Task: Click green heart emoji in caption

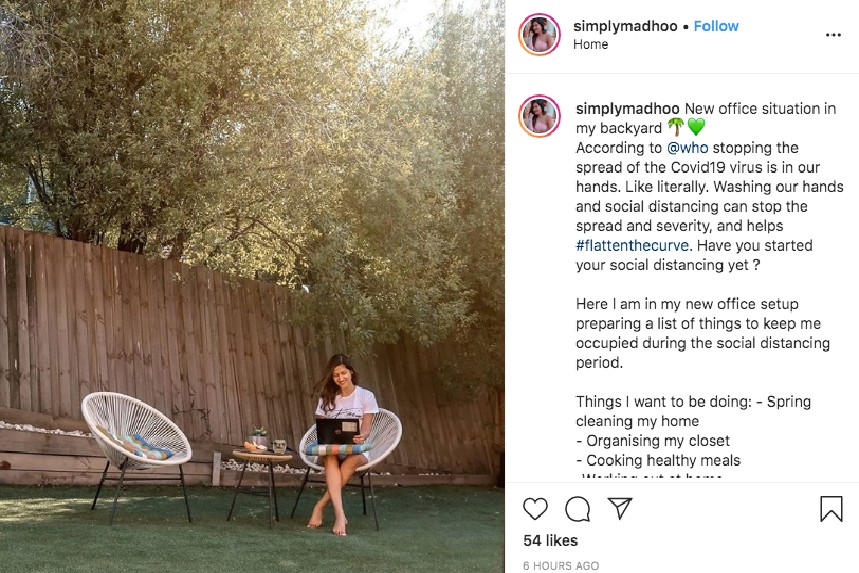Action: click(696, 128)
